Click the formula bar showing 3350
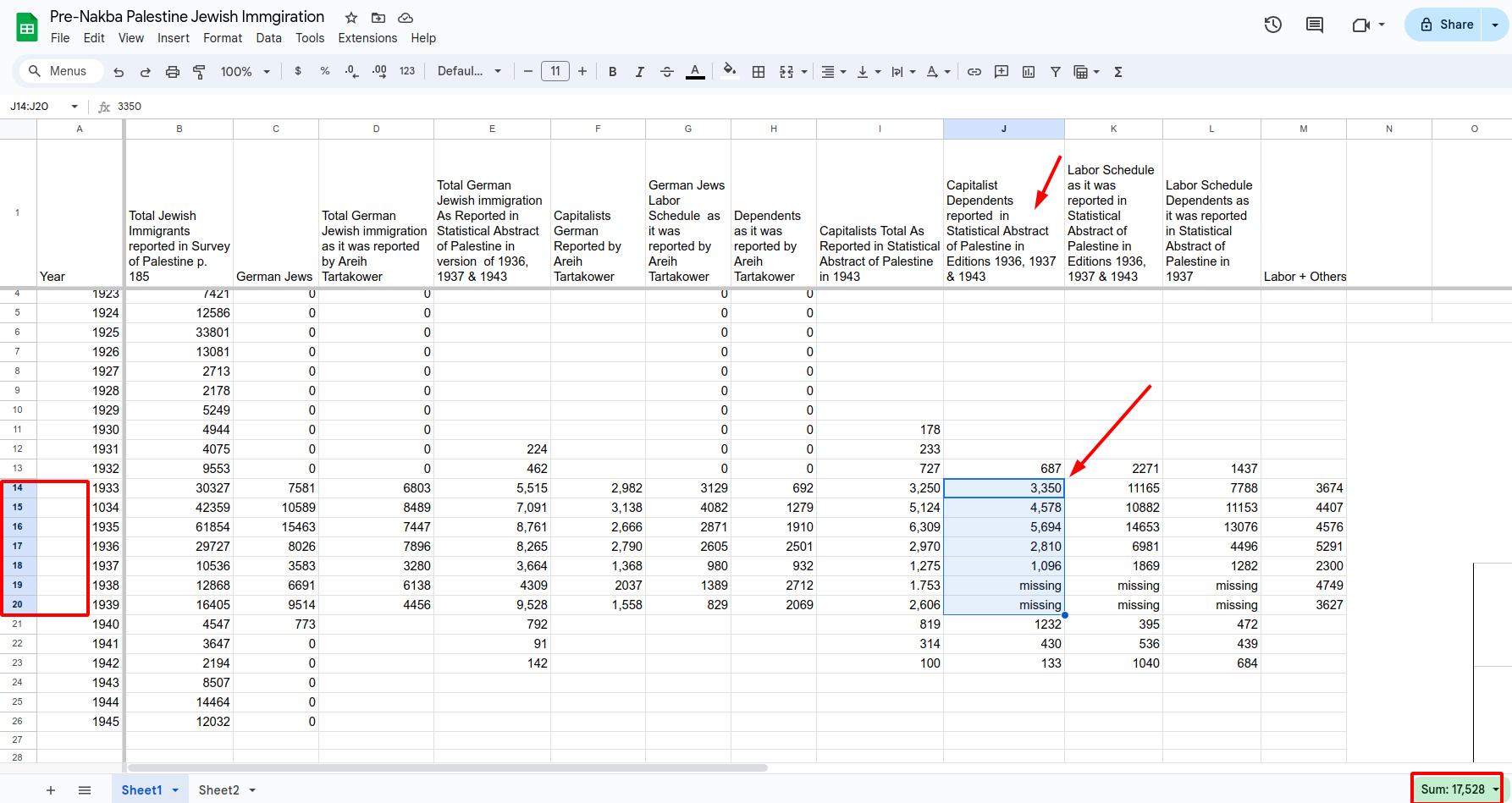This screenshot has width=1512, height=803. 804,107
